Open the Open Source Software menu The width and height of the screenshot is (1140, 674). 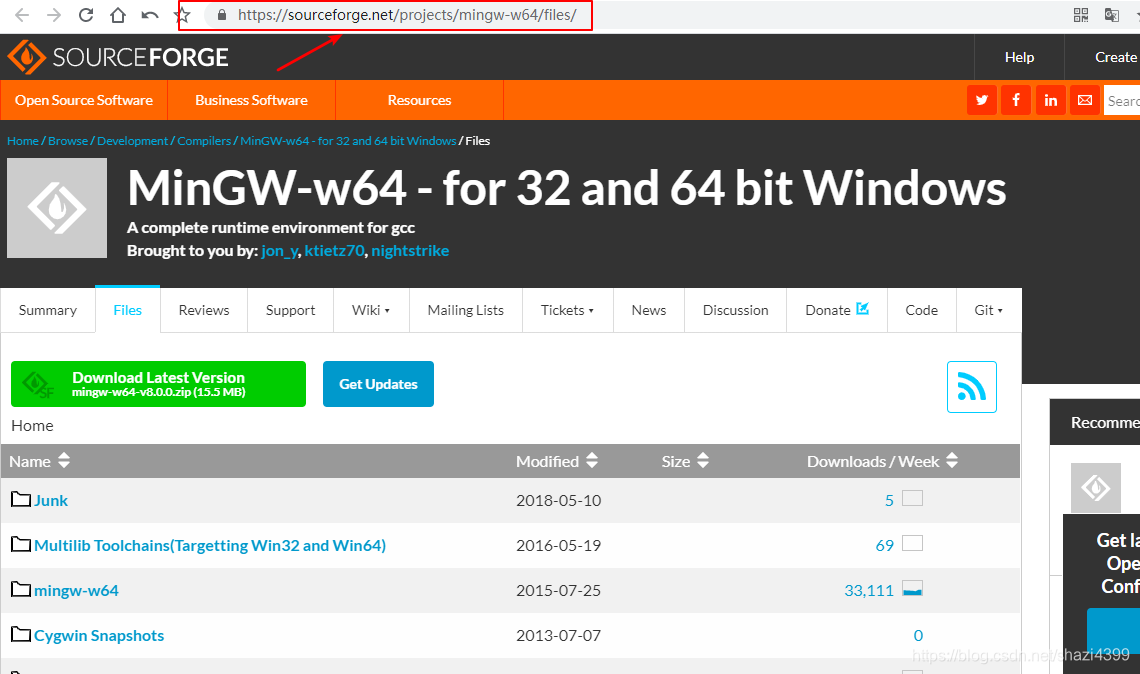tap(84, 100)
